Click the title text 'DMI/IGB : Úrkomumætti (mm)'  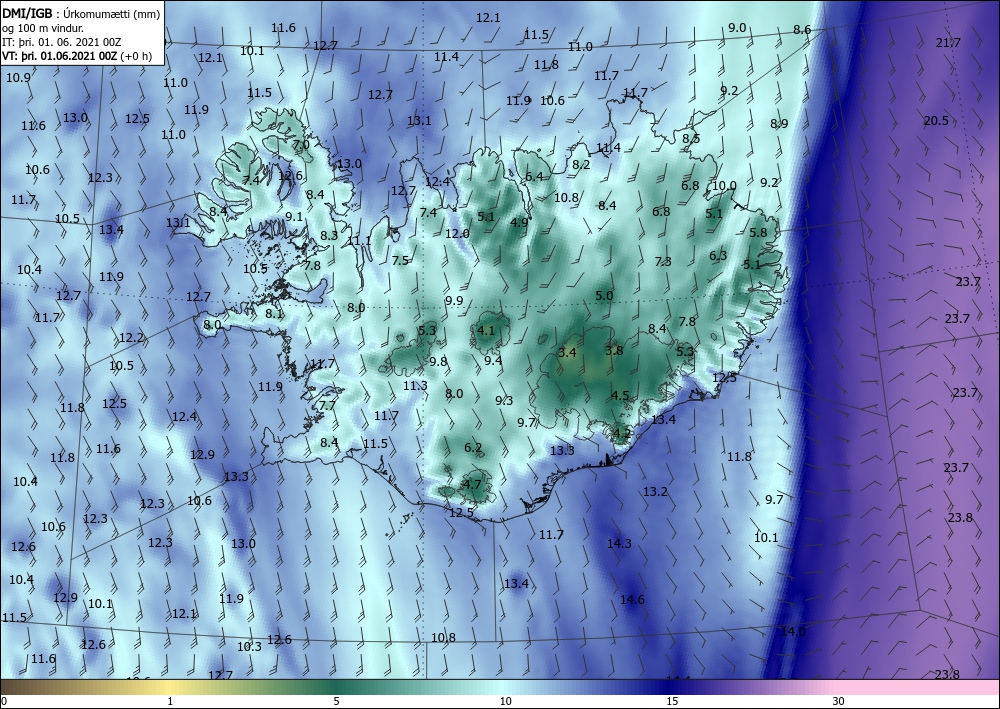click(x=81, y=13)
